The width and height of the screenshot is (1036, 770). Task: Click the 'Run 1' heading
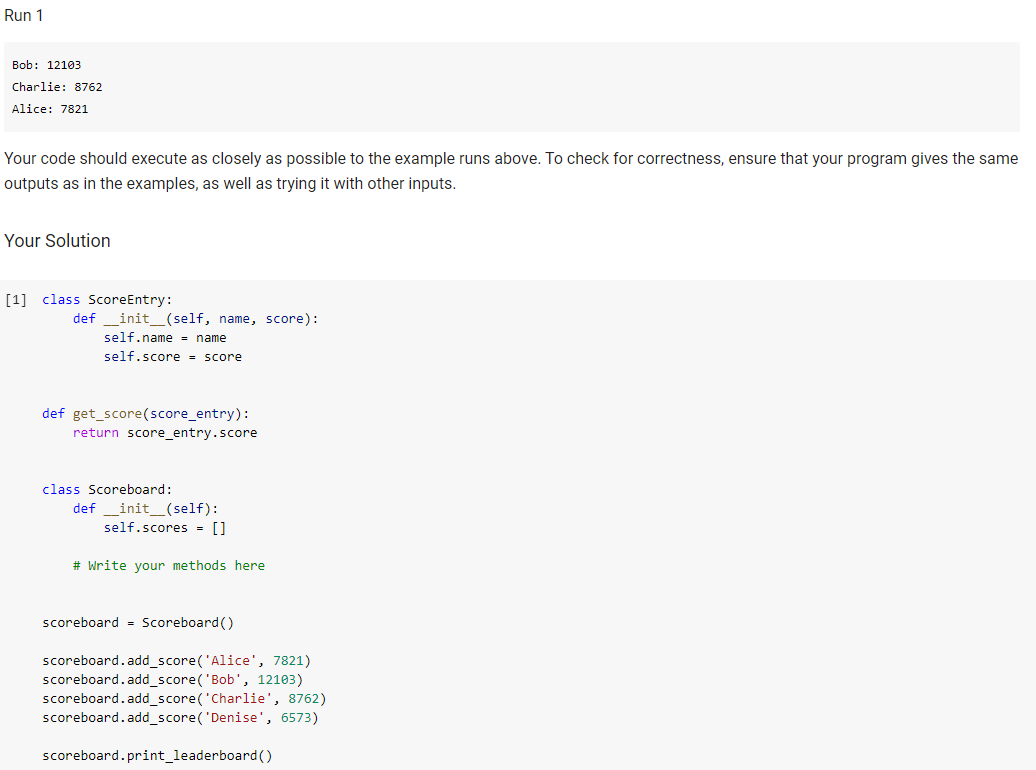23,15
